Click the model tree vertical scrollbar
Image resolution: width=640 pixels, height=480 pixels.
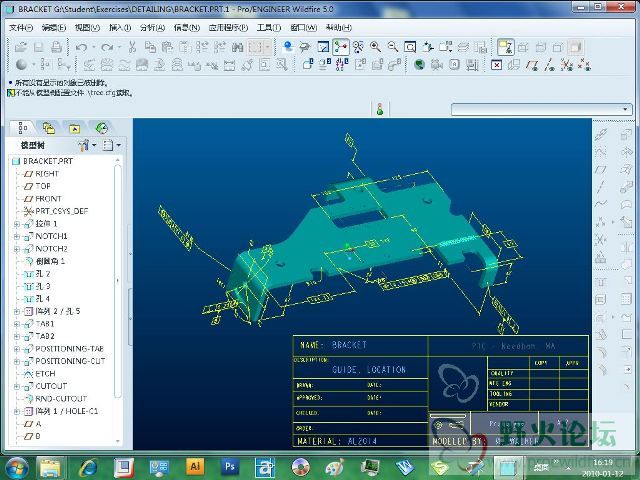(x=118, y=282)
